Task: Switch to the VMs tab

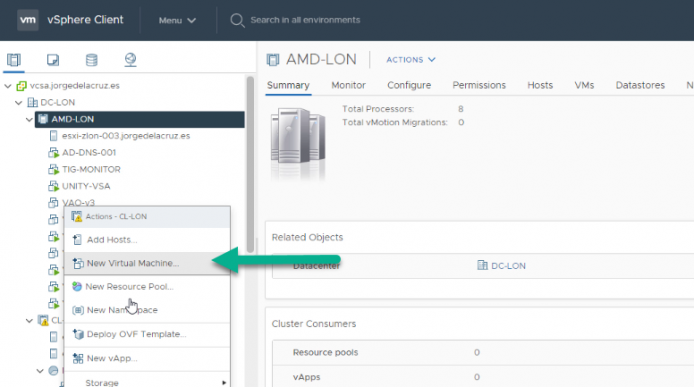Action: point(584,85)
